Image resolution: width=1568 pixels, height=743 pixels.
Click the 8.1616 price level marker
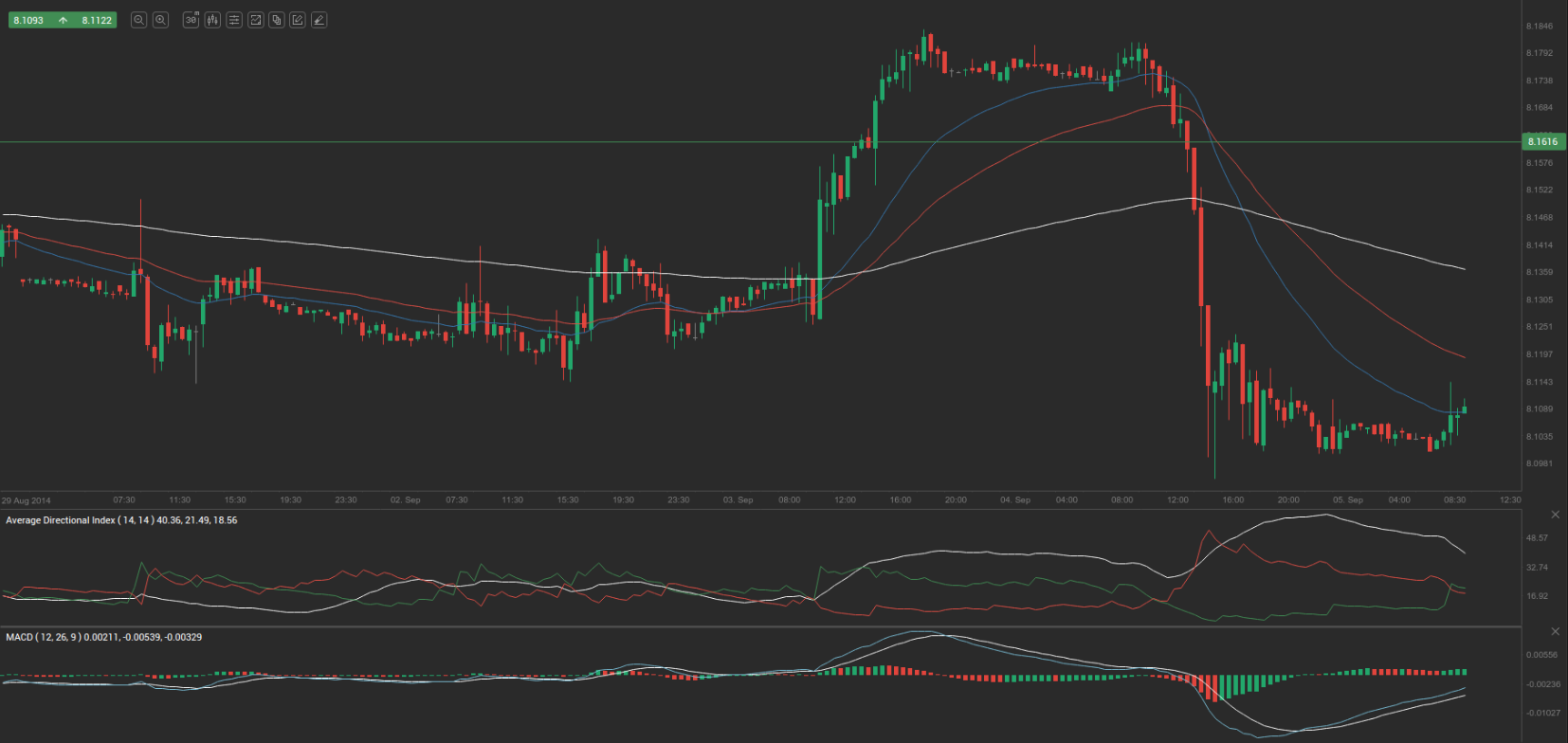tap(1542, 142)
